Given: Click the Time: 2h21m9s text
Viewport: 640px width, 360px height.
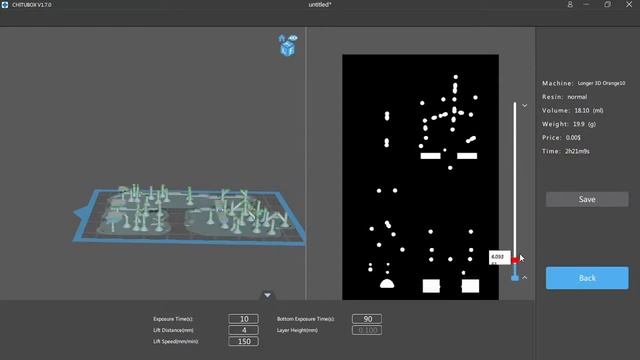Looking at the screenshot, I should (x=566, y=151).
